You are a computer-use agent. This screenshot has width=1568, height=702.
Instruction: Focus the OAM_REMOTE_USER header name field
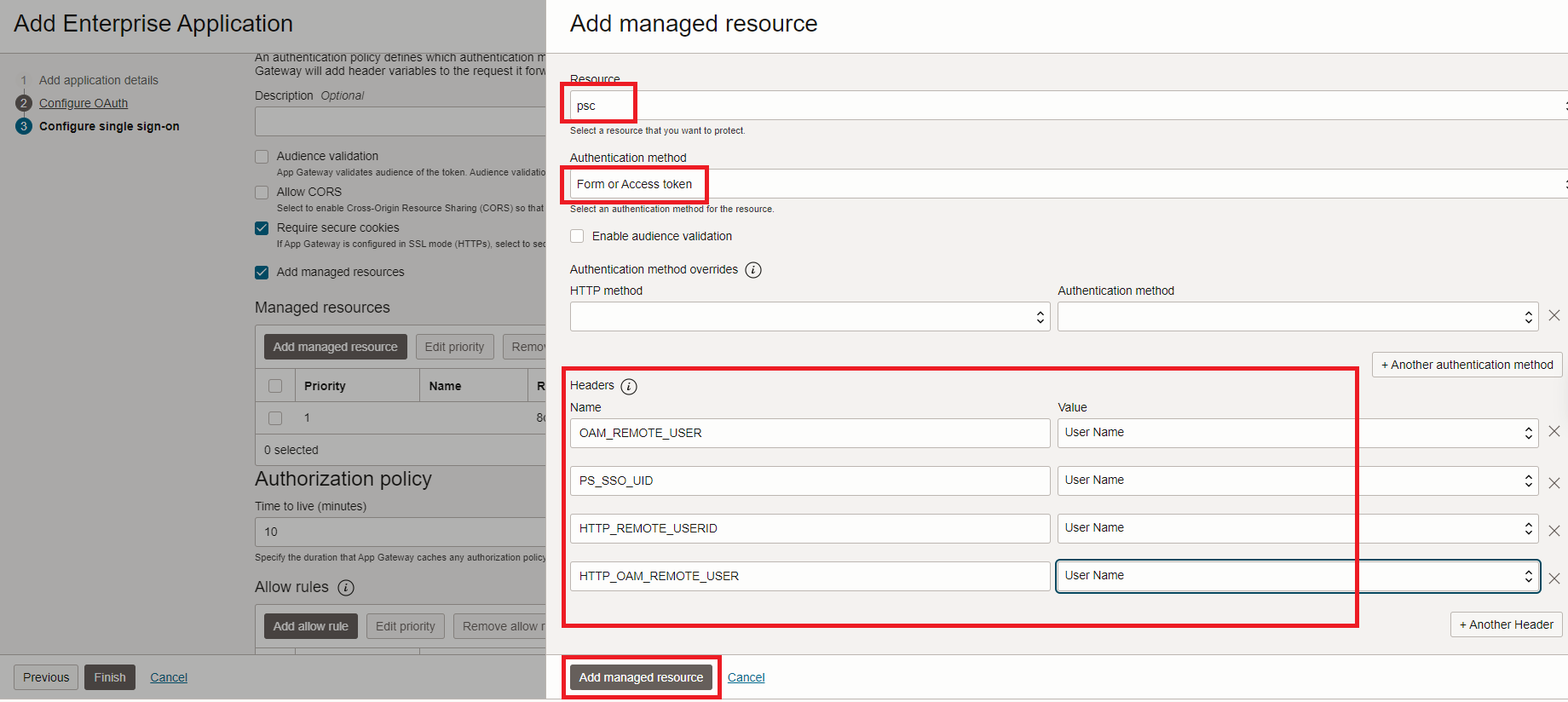tap(810, 433)
